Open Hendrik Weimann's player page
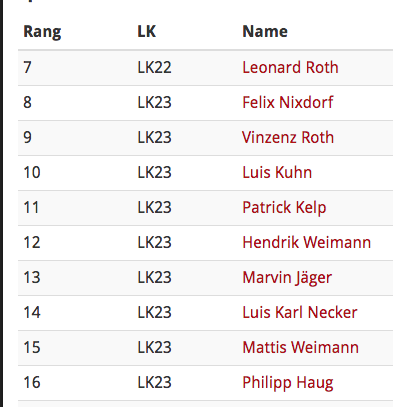393x407 pixels. click(x=306, y=242)
